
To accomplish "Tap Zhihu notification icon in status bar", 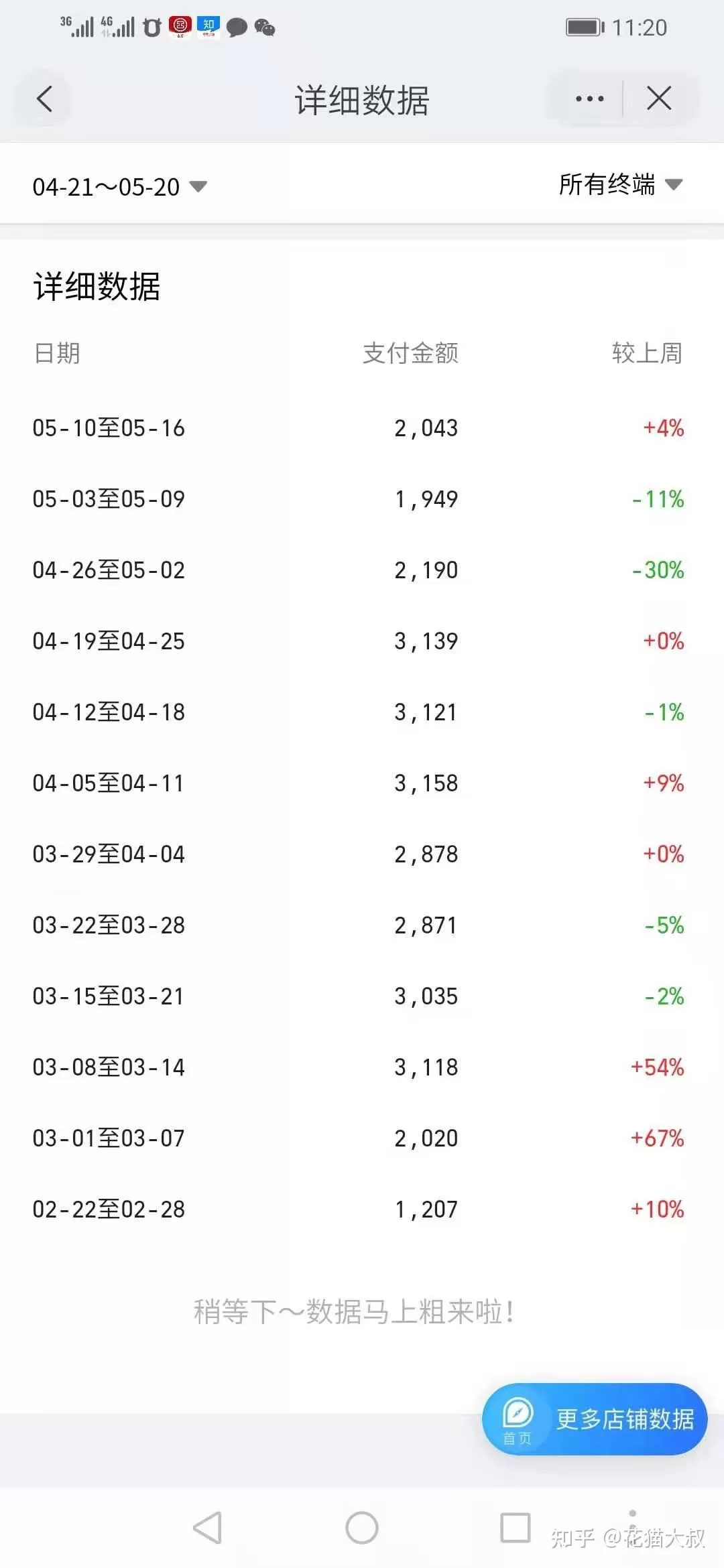I will click(208, 27).
